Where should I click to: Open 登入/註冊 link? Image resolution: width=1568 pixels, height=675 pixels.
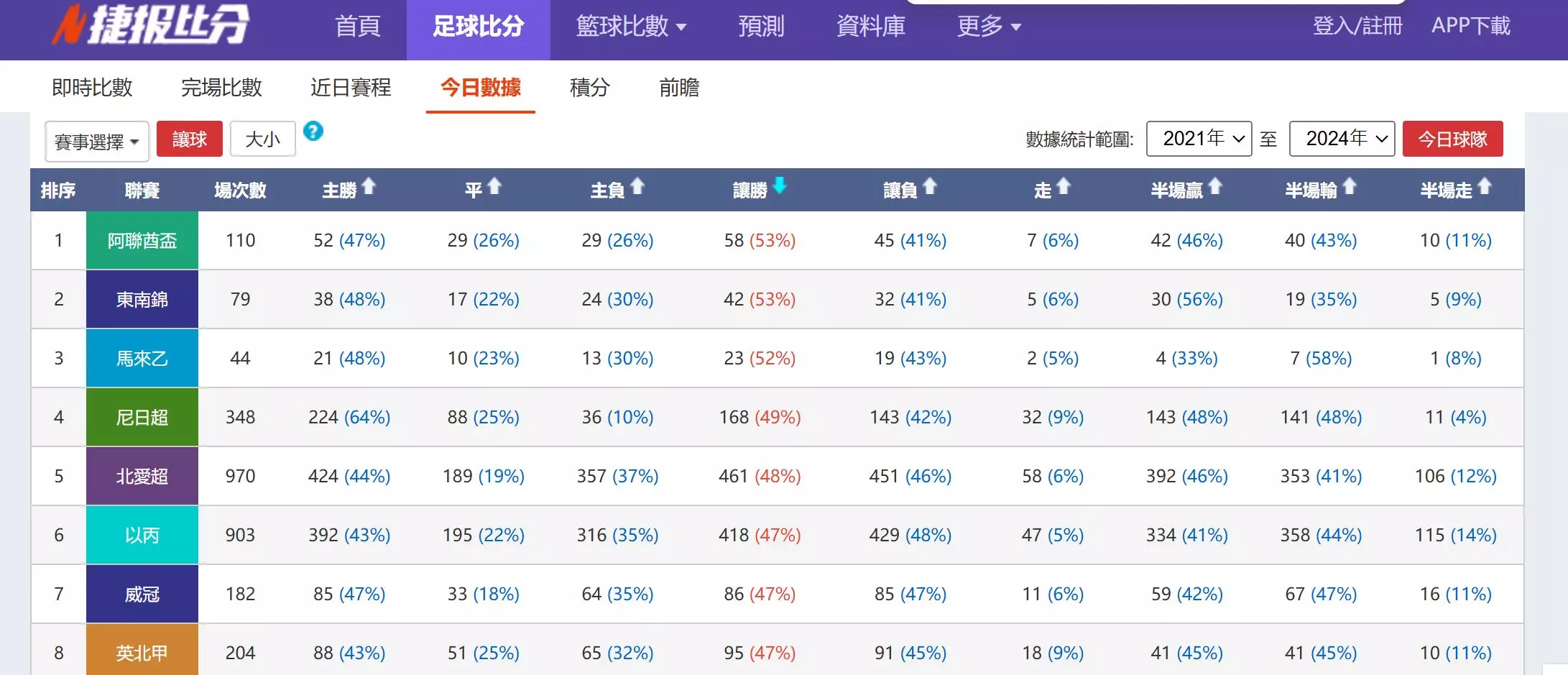(1357, 26)
